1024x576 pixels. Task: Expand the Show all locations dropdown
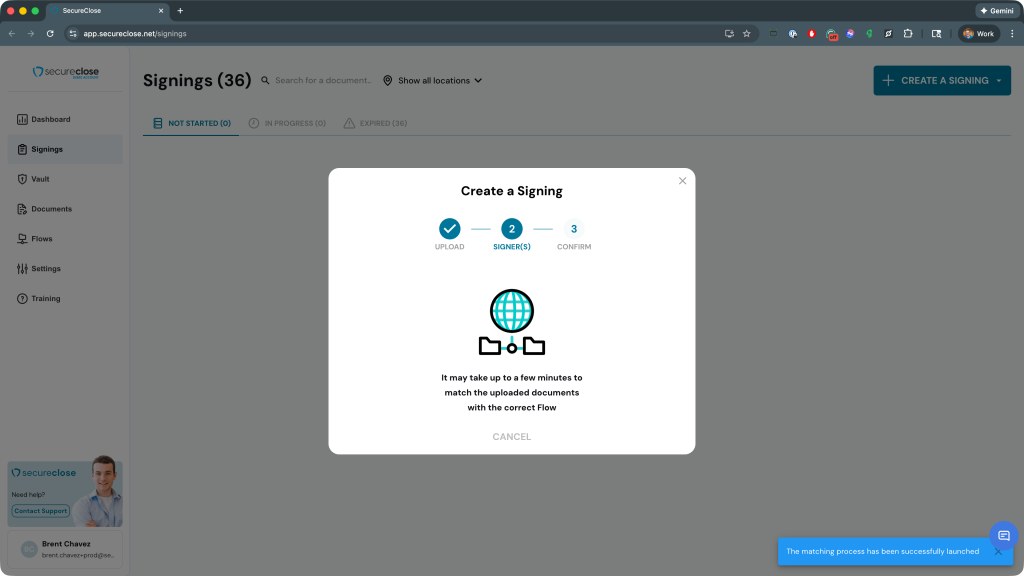click(433, 80)
